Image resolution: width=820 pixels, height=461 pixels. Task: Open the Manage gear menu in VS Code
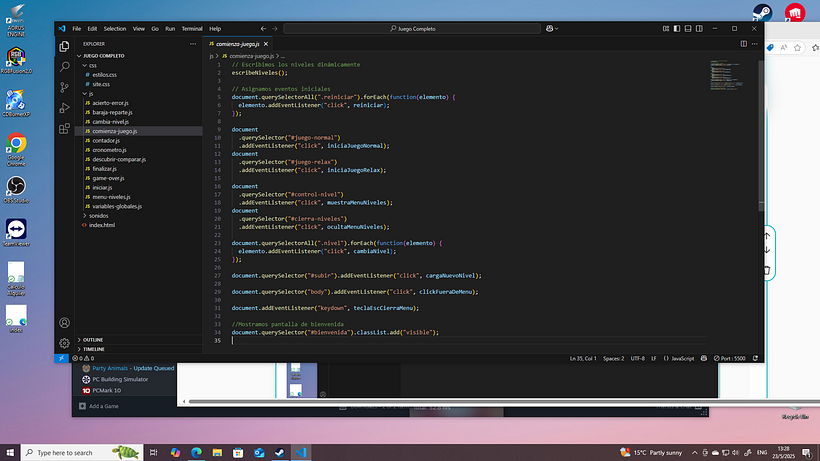click(64, 343)
